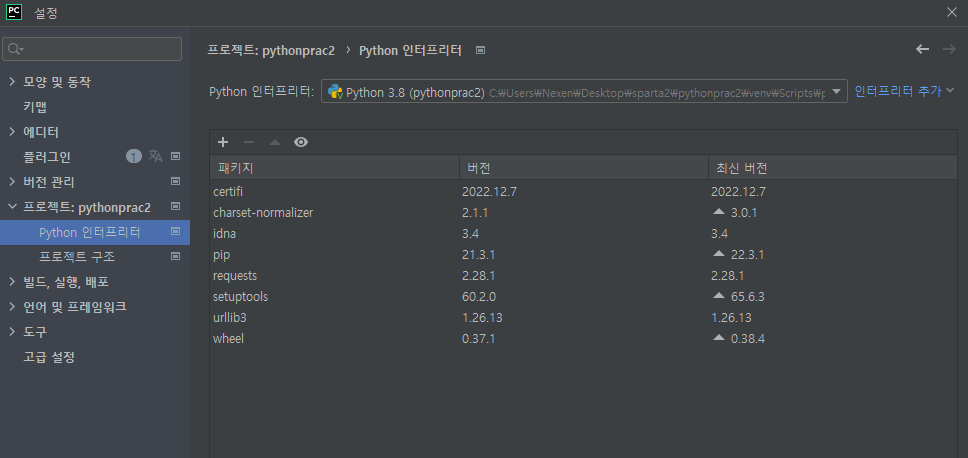Viewport: 968px width, 458px height.
Task: Click the installed version 21.3.1 cell
Action: [x=478, y=254]
